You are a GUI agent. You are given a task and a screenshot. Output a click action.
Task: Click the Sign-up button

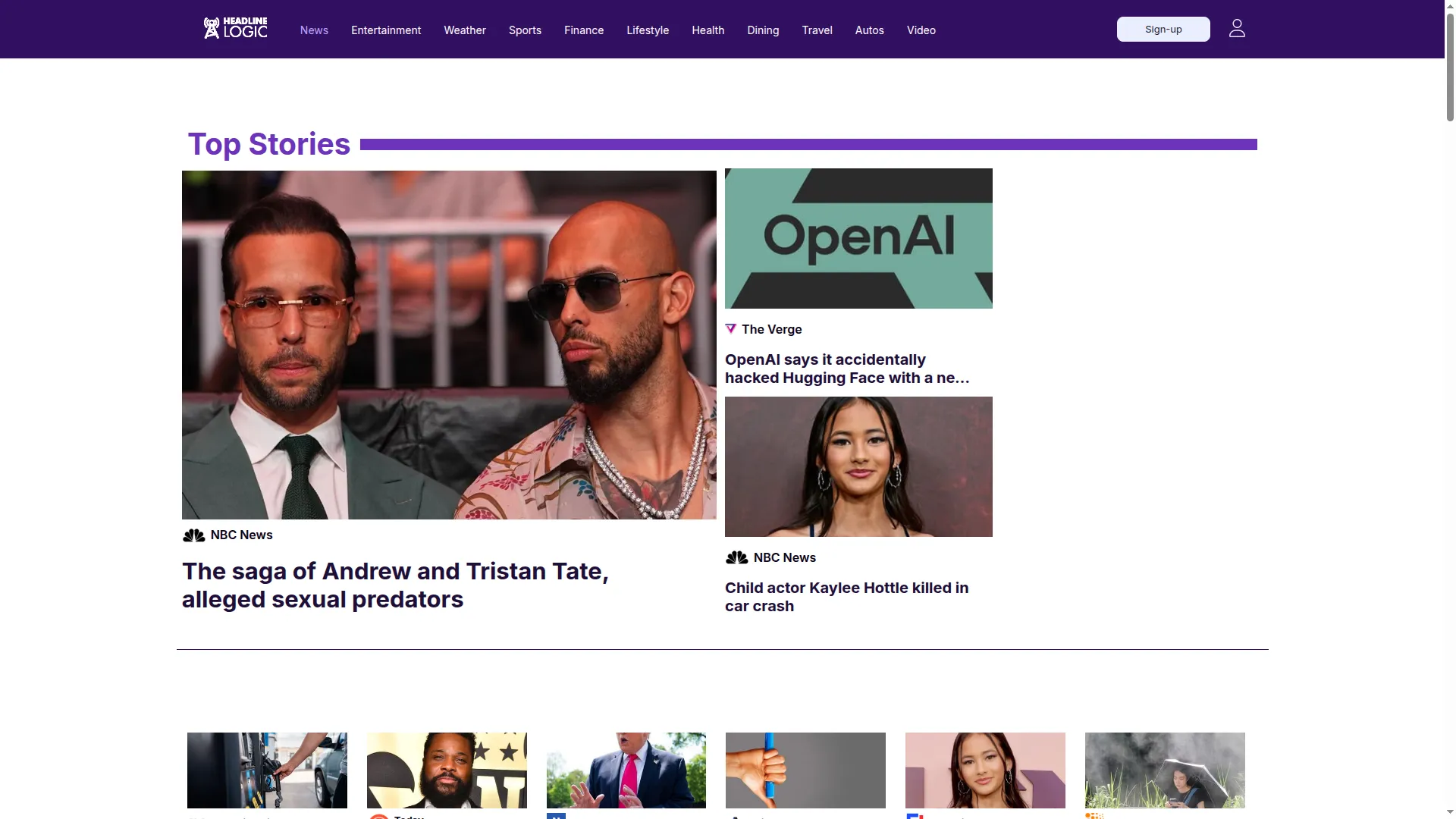[x=1163, y=30]
